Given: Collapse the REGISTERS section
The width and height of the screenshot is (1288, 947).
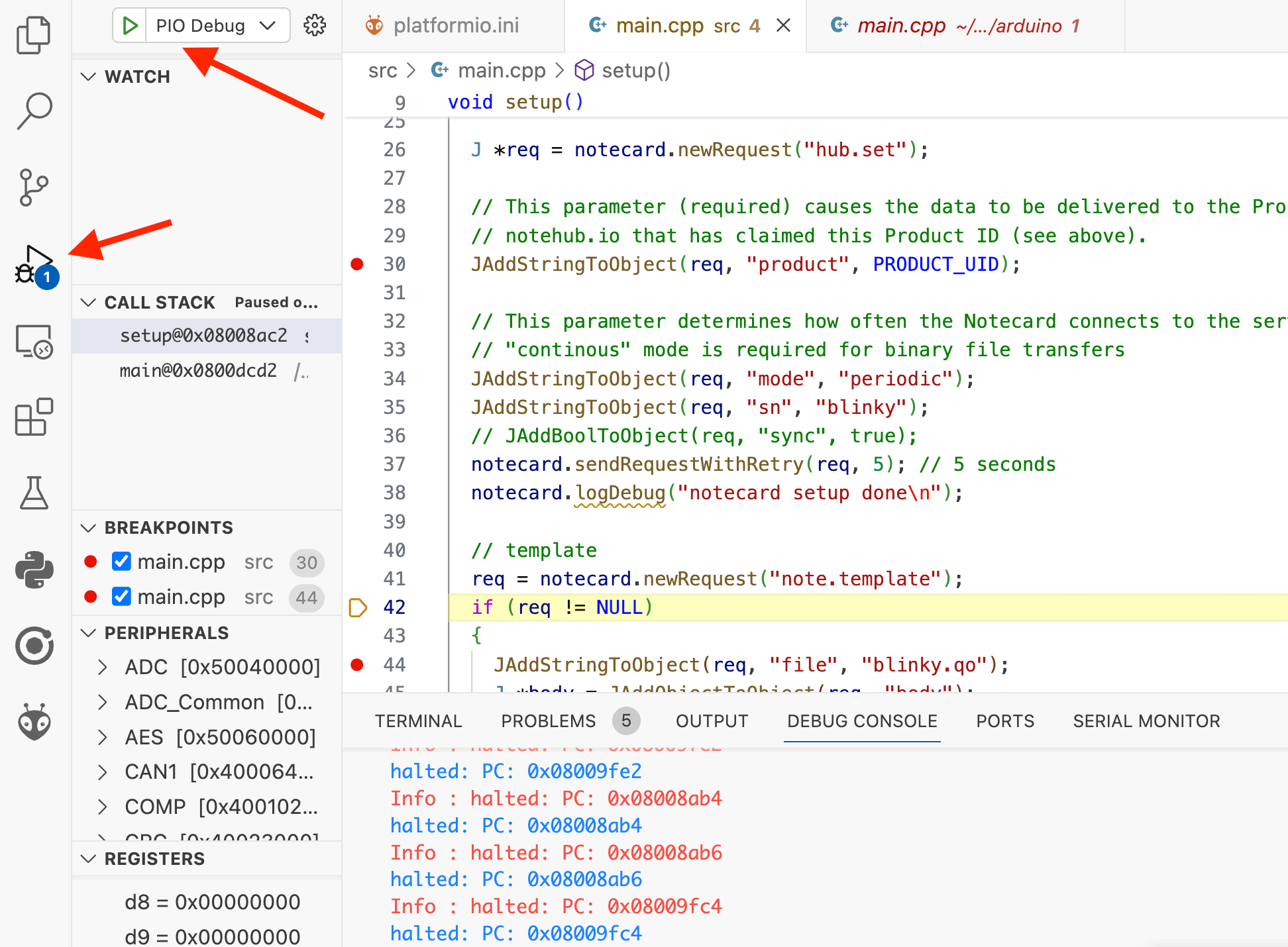Looking at the screenshot, I should [x=88, y=859].
